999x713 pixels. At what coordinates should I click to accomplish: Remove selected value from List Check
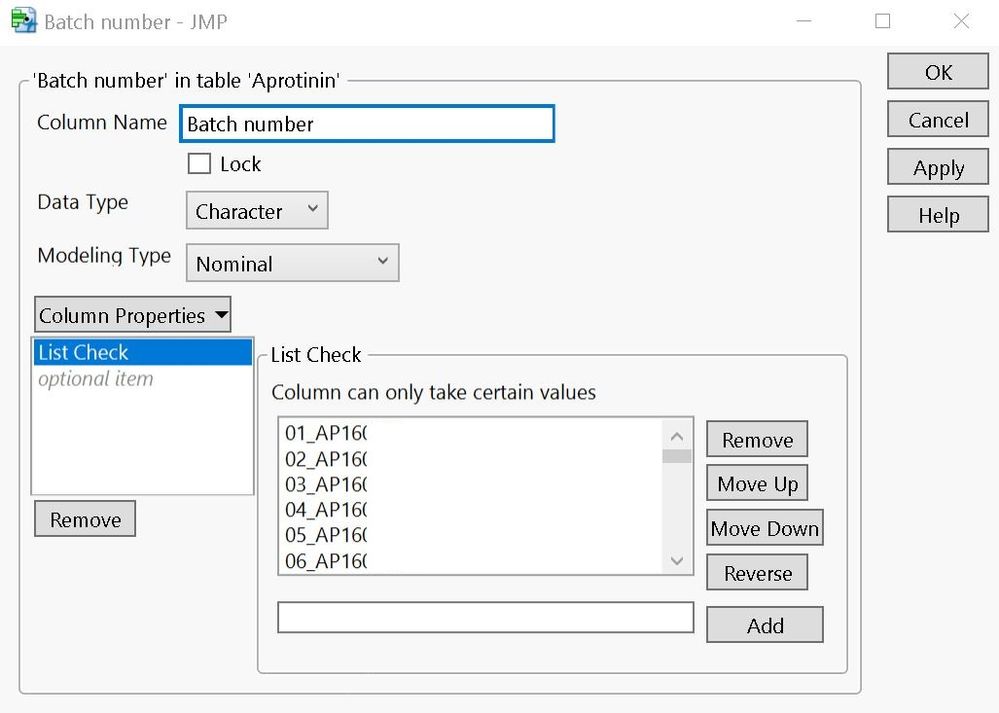pos(757,440)
